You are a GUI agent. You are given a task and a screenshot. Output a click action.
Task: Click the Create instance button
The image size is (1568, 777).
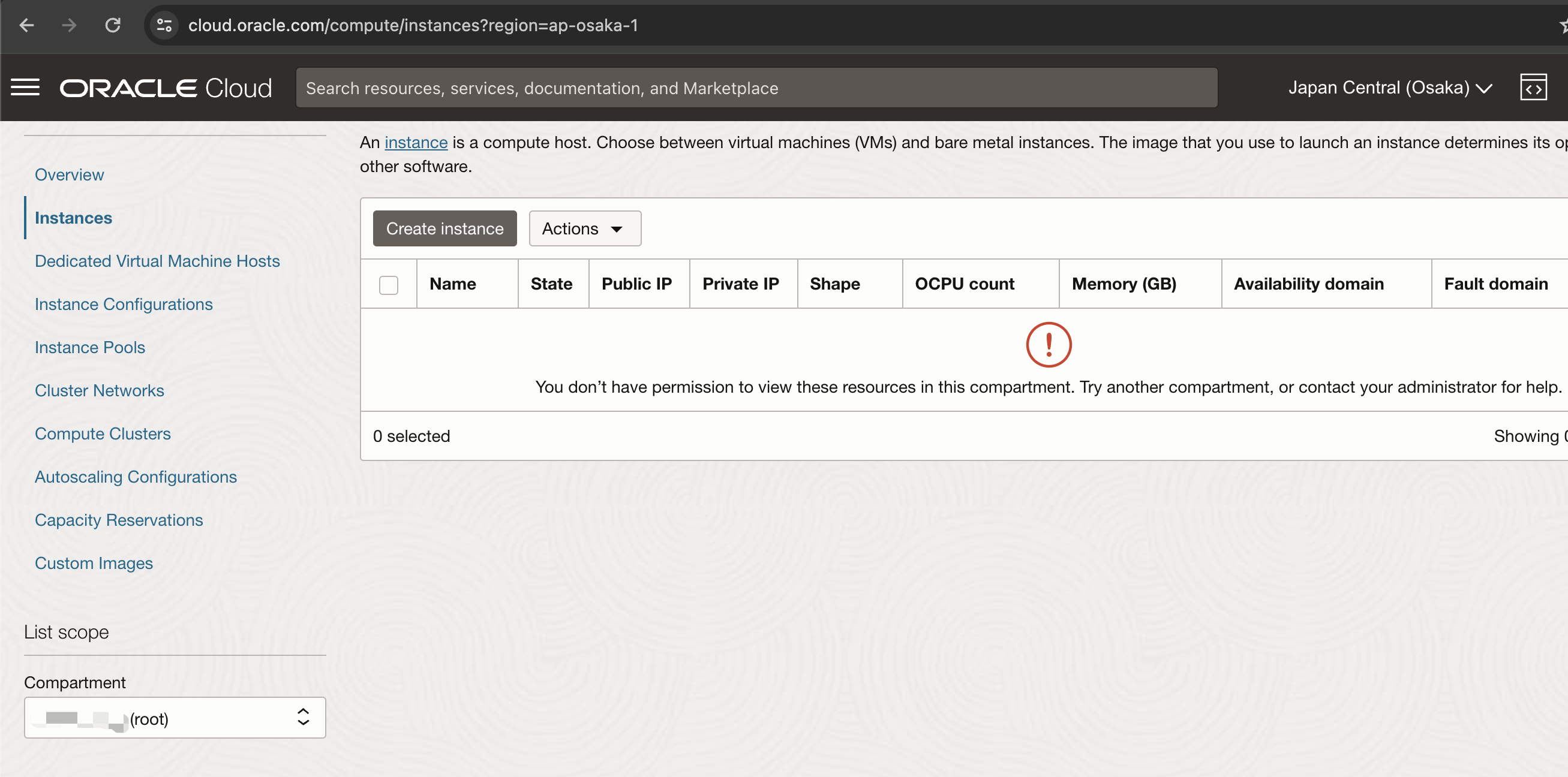pos(444,228)
